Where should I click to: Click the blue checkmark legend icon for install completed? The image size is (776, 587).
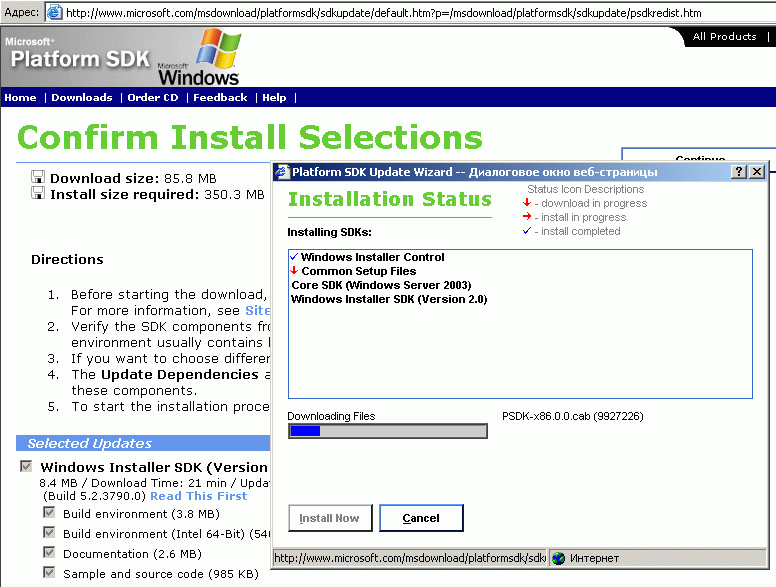pos(527,231)
